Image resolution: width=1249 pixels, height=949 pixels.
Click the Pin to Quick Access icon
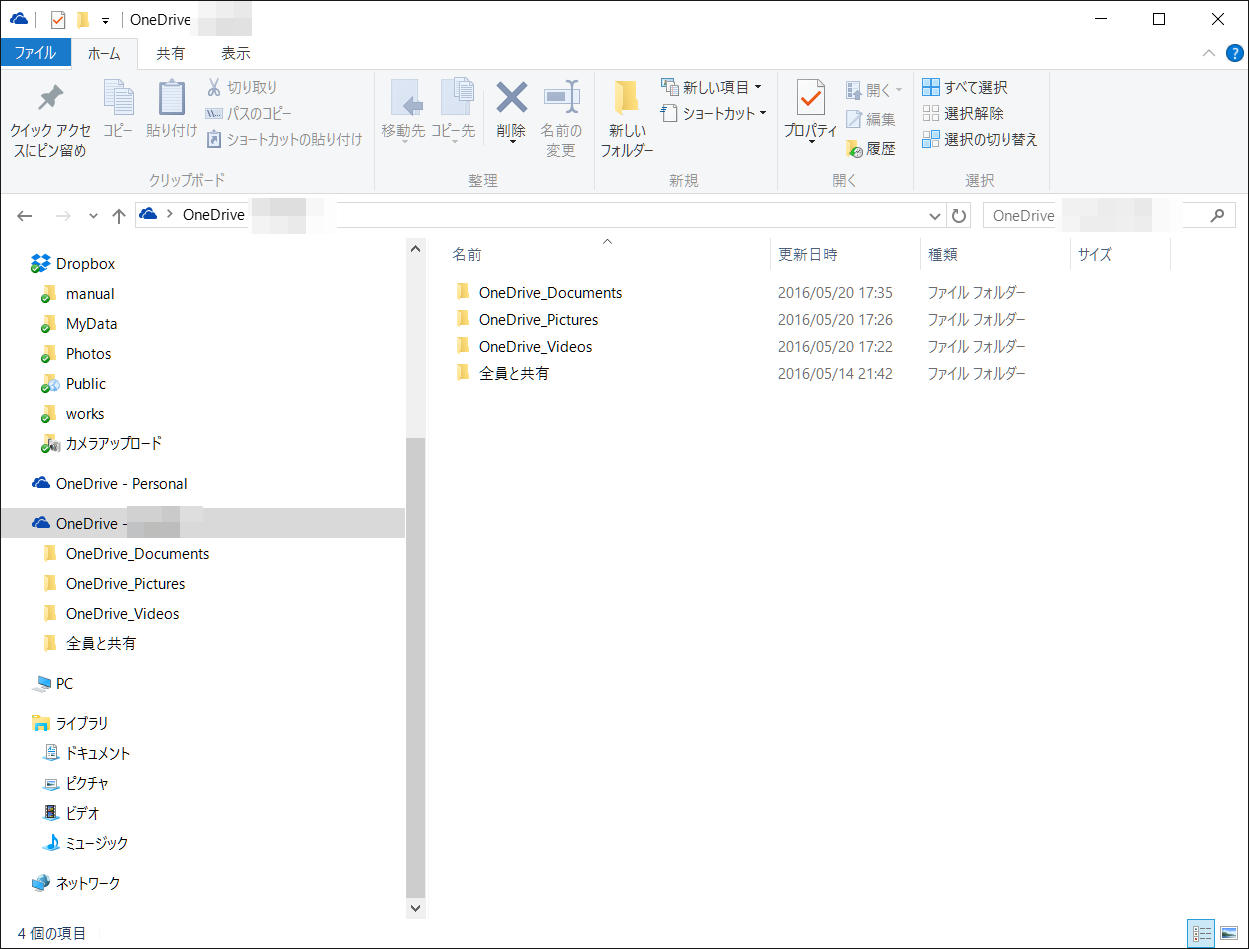50,99
